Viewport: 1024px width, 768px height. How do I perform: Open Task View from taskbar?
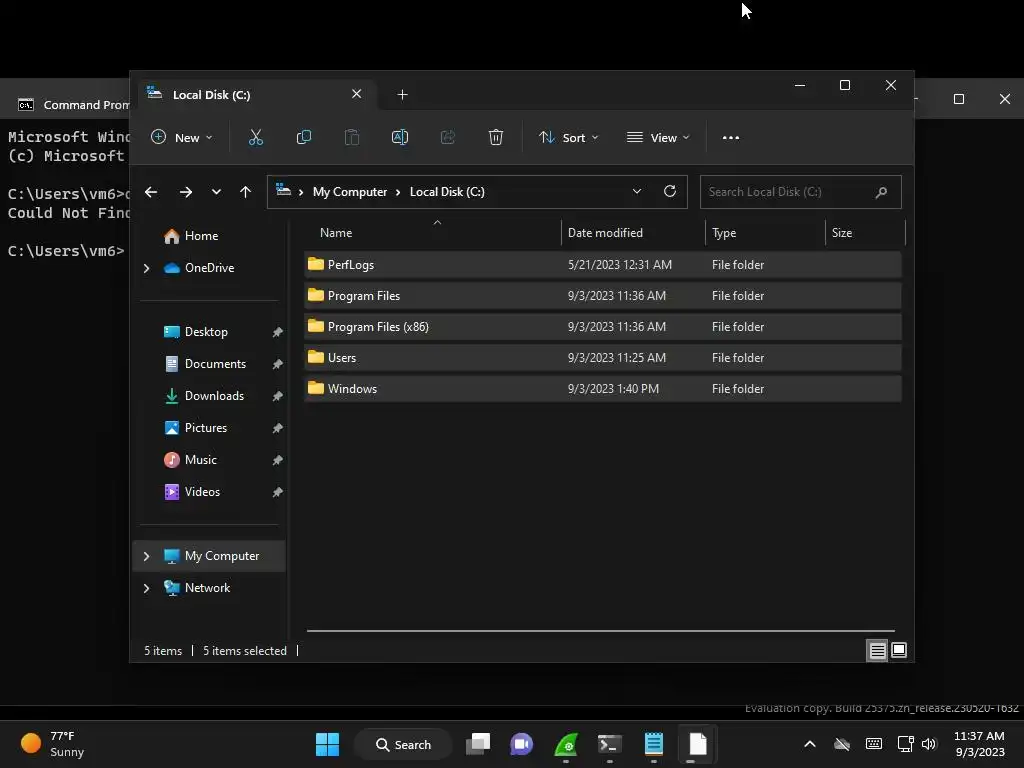(478, 744)
